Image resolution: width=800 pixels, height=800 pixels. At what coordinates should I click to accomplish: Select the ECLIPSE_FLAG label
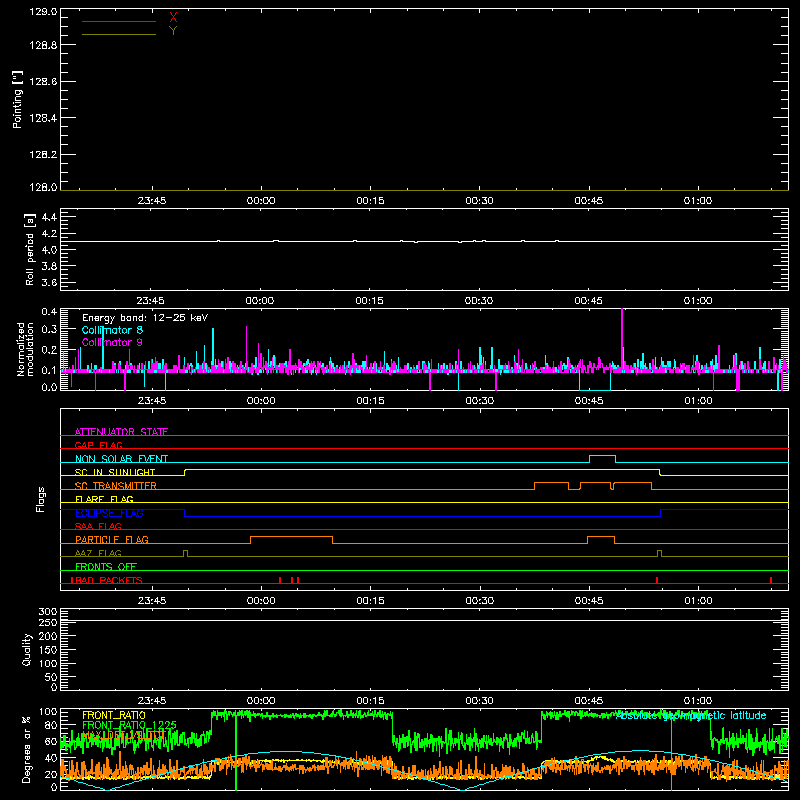point(109,513)
